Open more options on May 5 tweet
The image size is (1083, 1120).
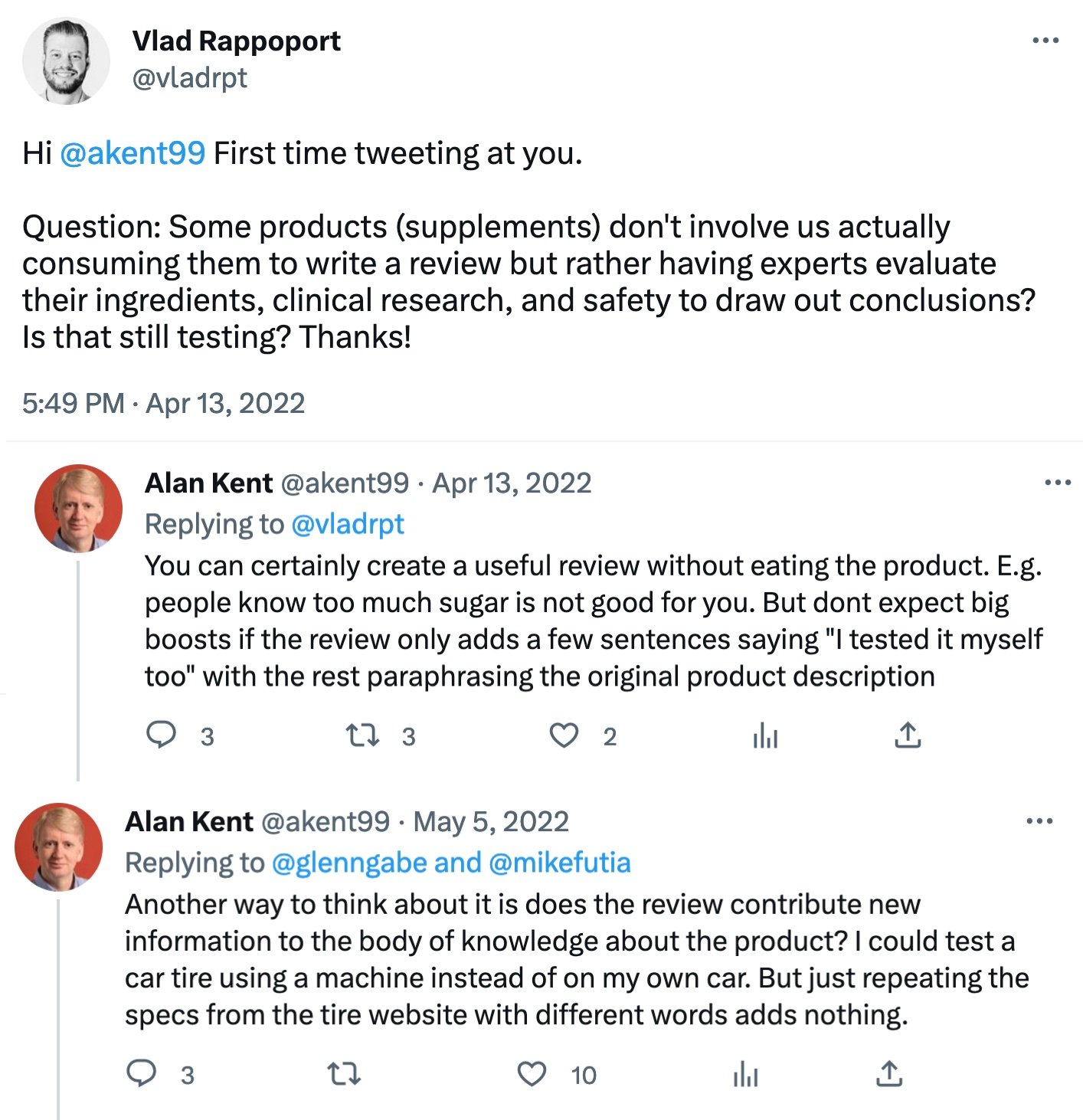[x=1039, y=821]
